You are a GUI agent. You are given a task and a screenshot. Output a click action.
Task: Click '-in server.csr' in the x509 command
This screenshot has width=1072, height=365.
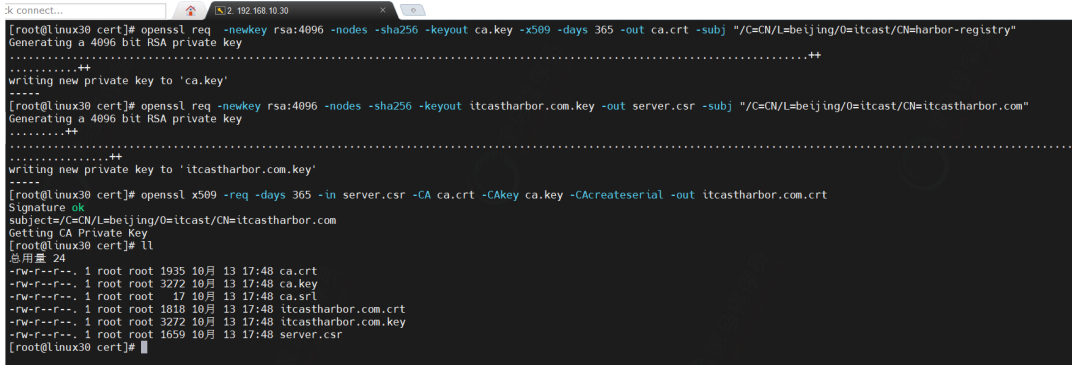pos(362,195)
